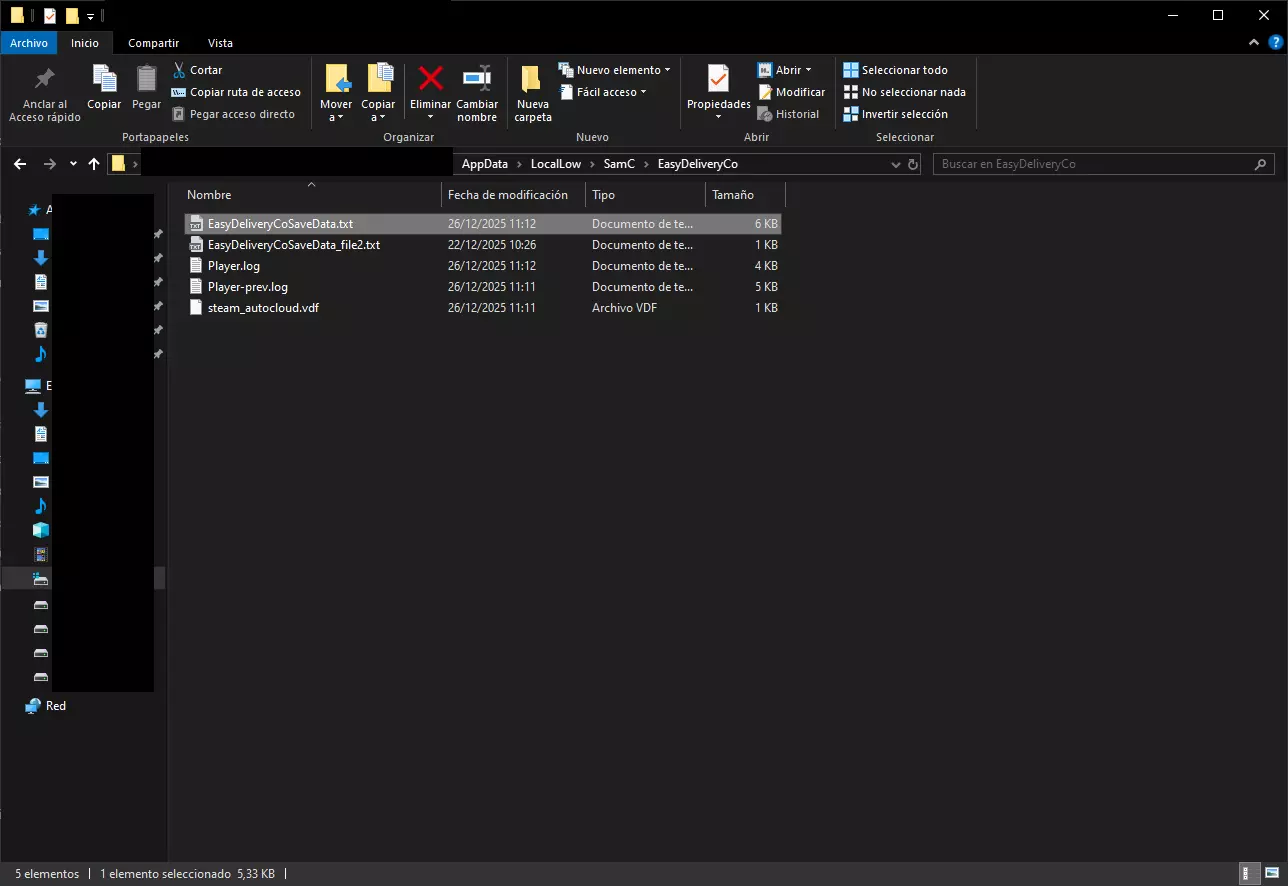Collapse the ribbon with the chevron
Screen dimensions: 1288x886
tap(1255, 43)
